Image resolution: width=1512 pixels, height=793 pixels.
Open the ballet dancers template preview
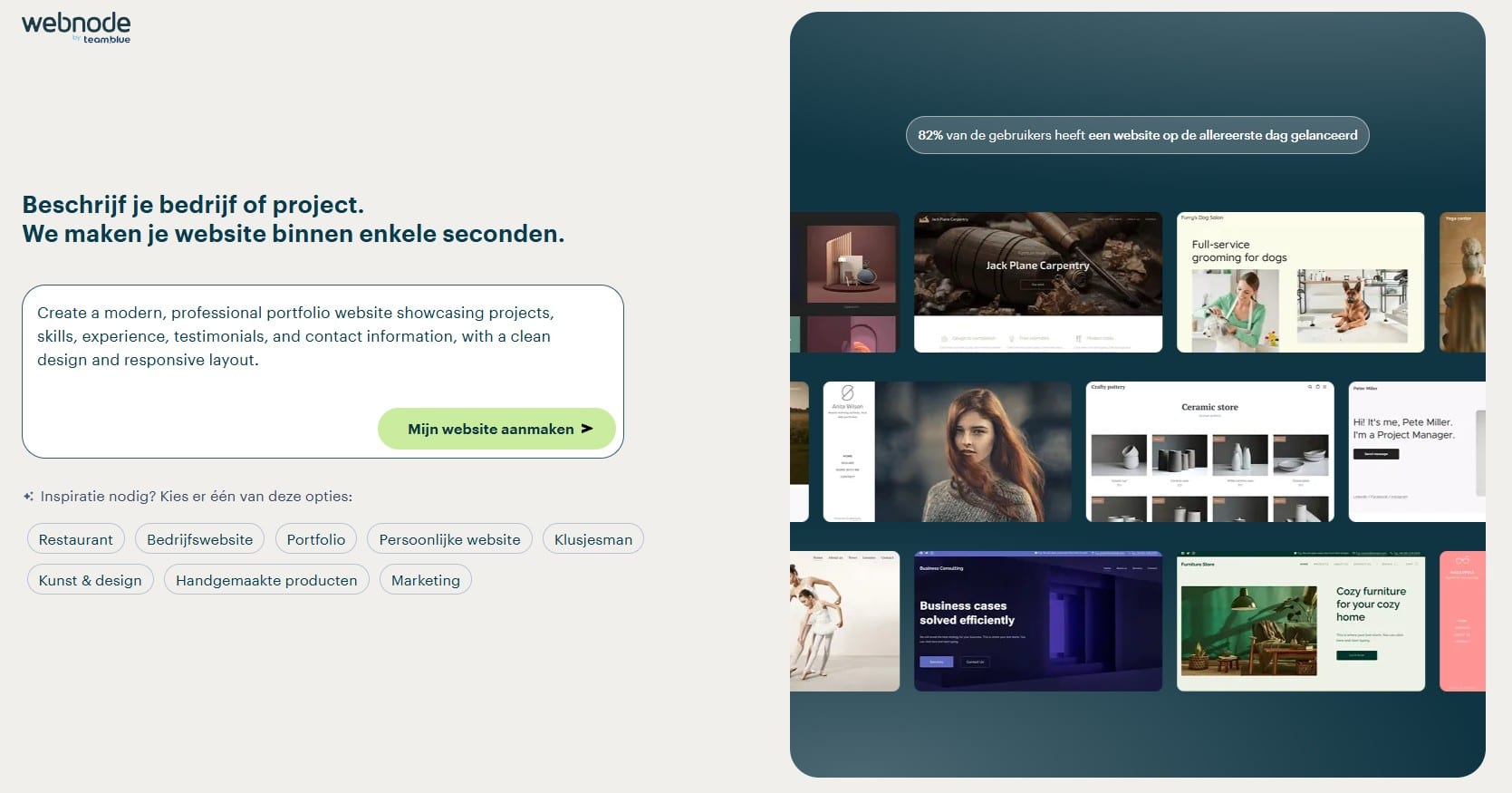coord(844,621)
